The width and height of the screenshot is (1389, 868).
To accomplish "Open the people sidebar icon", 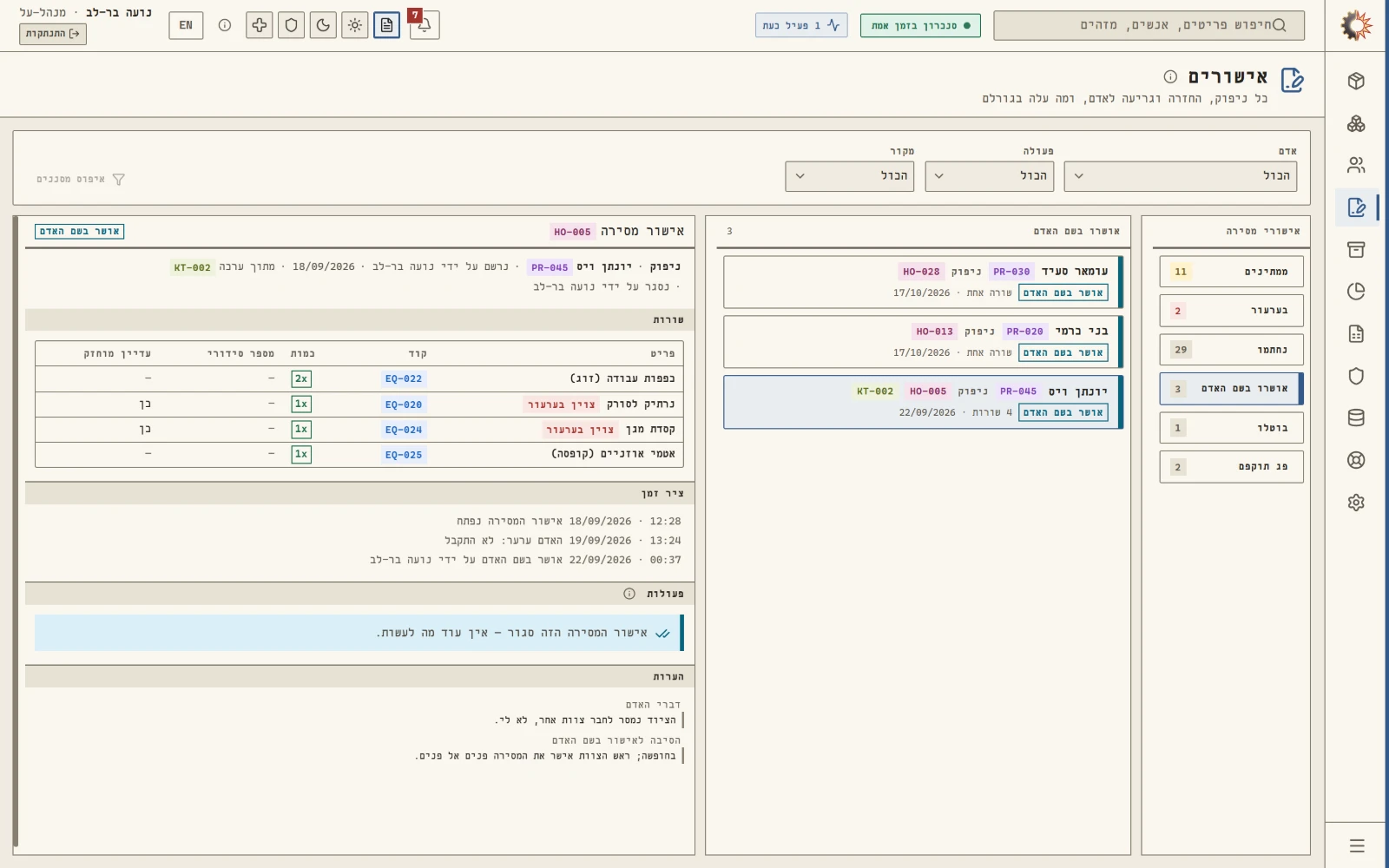I will click(1356, 165).
